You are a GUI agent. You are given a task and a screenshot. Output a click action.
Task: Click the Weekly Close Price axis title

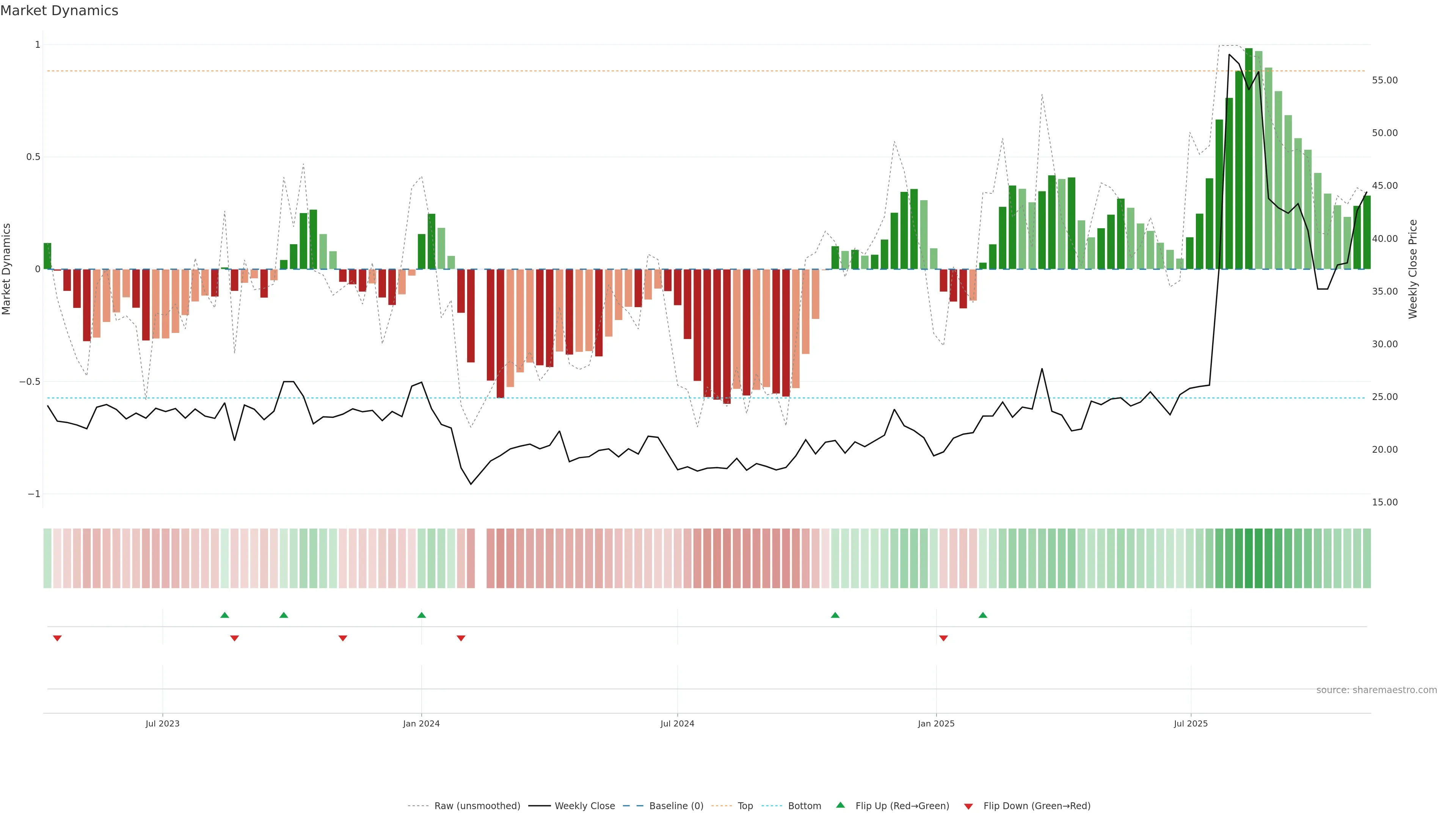(1412, 269)
